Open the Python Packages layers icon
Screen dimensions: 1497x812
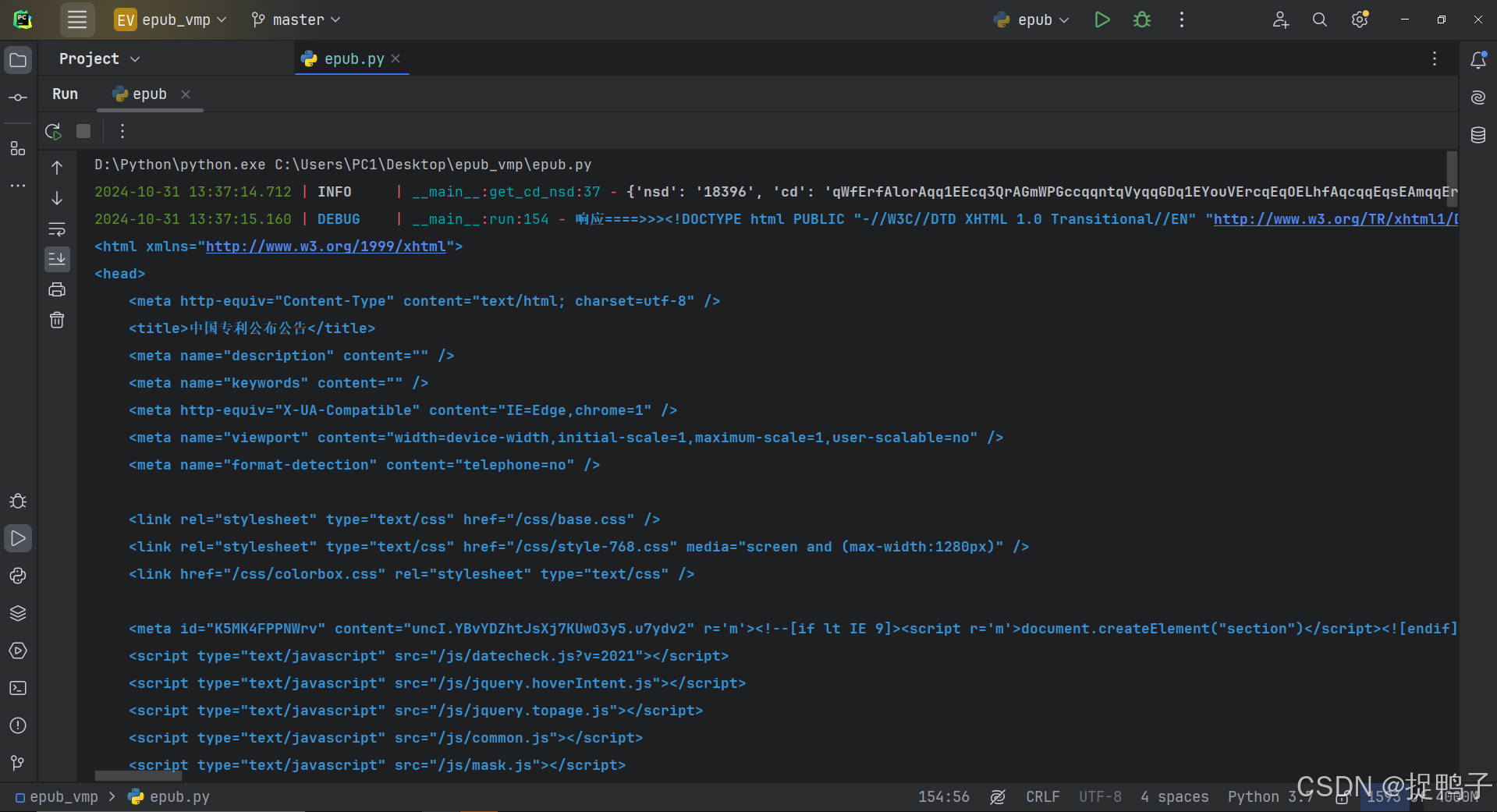tap(18, 613)
